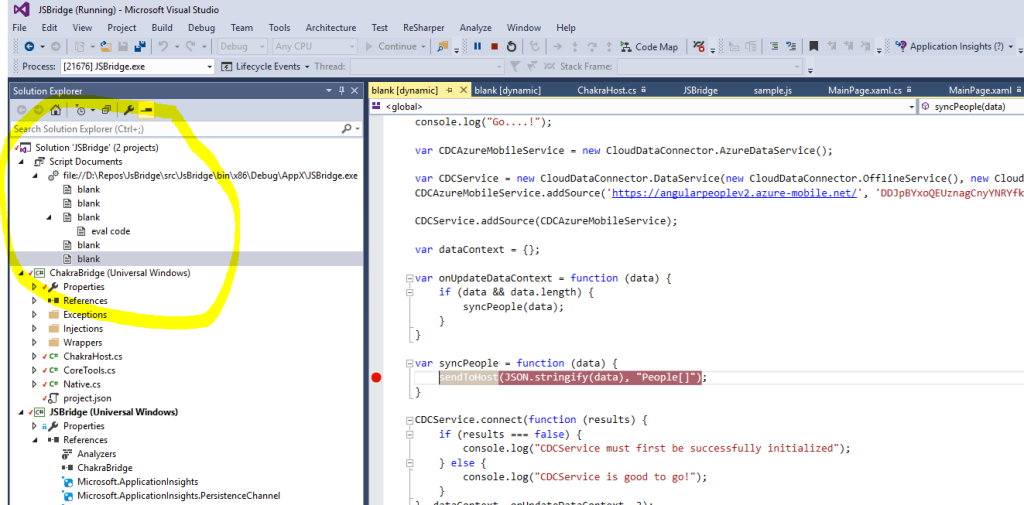Open the Debug configuration dropdown
The height and width of the screenshot is (505, 1024).
click(242, 46)
